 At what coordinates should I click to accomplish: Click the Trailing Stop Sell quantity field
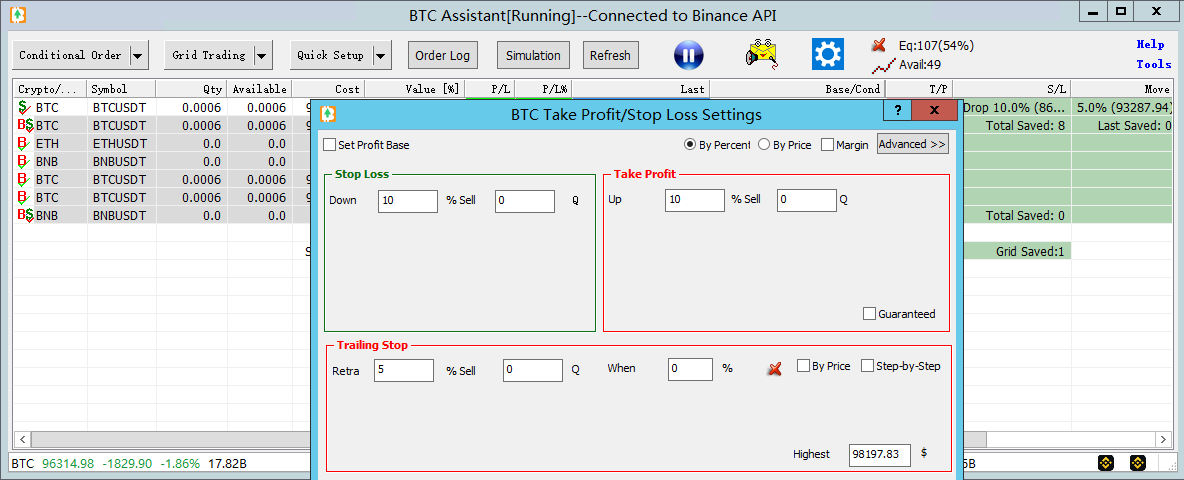[x=533, y=370]
